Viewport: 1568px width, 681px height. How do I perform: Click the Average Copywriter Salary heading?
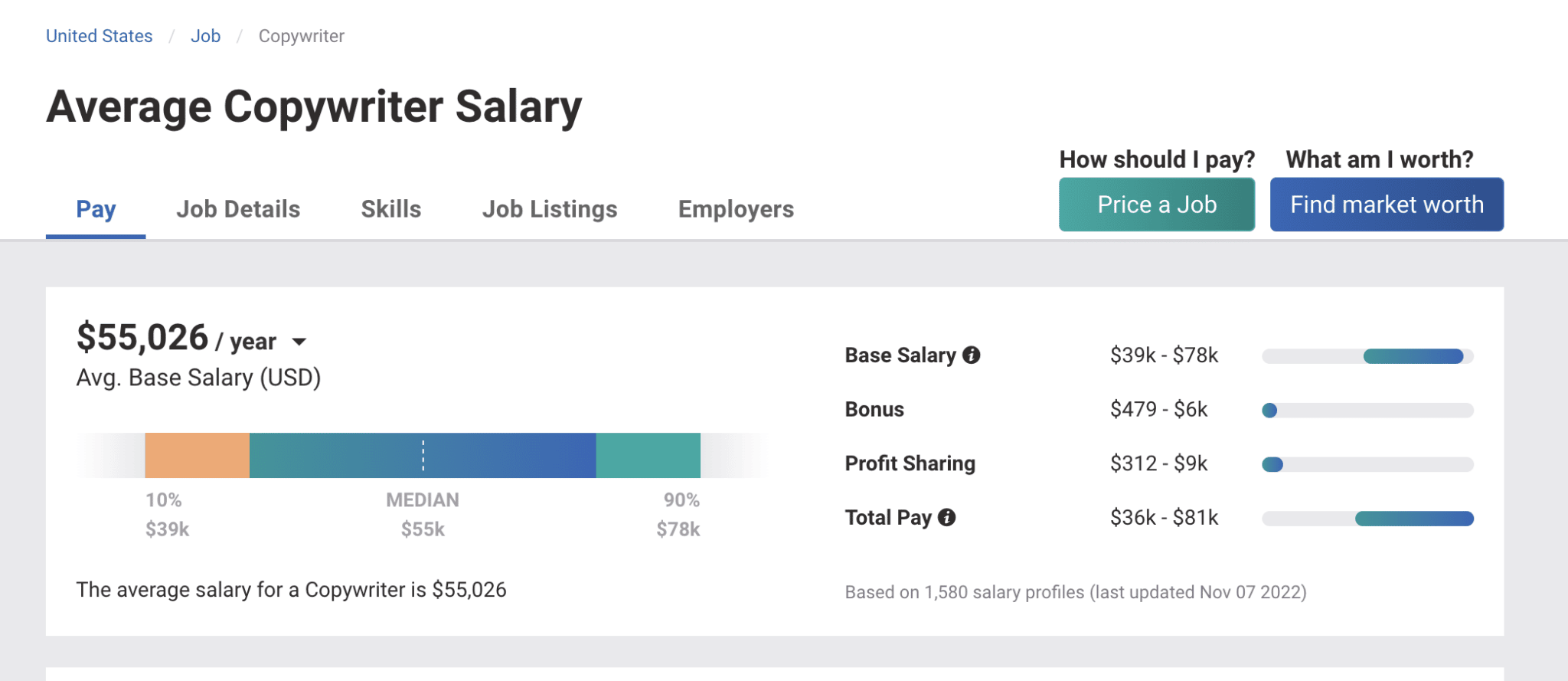pos(314,106)
